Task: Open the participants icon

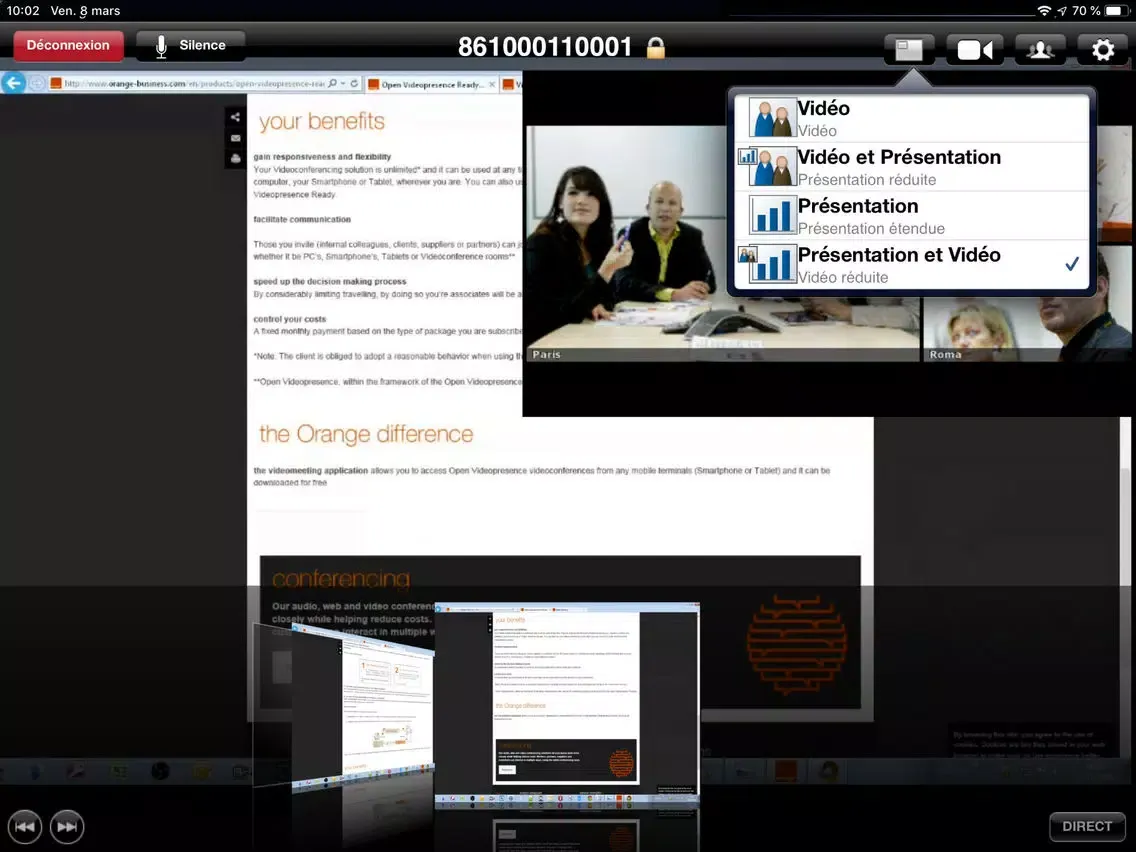Action: point(1040,50)
